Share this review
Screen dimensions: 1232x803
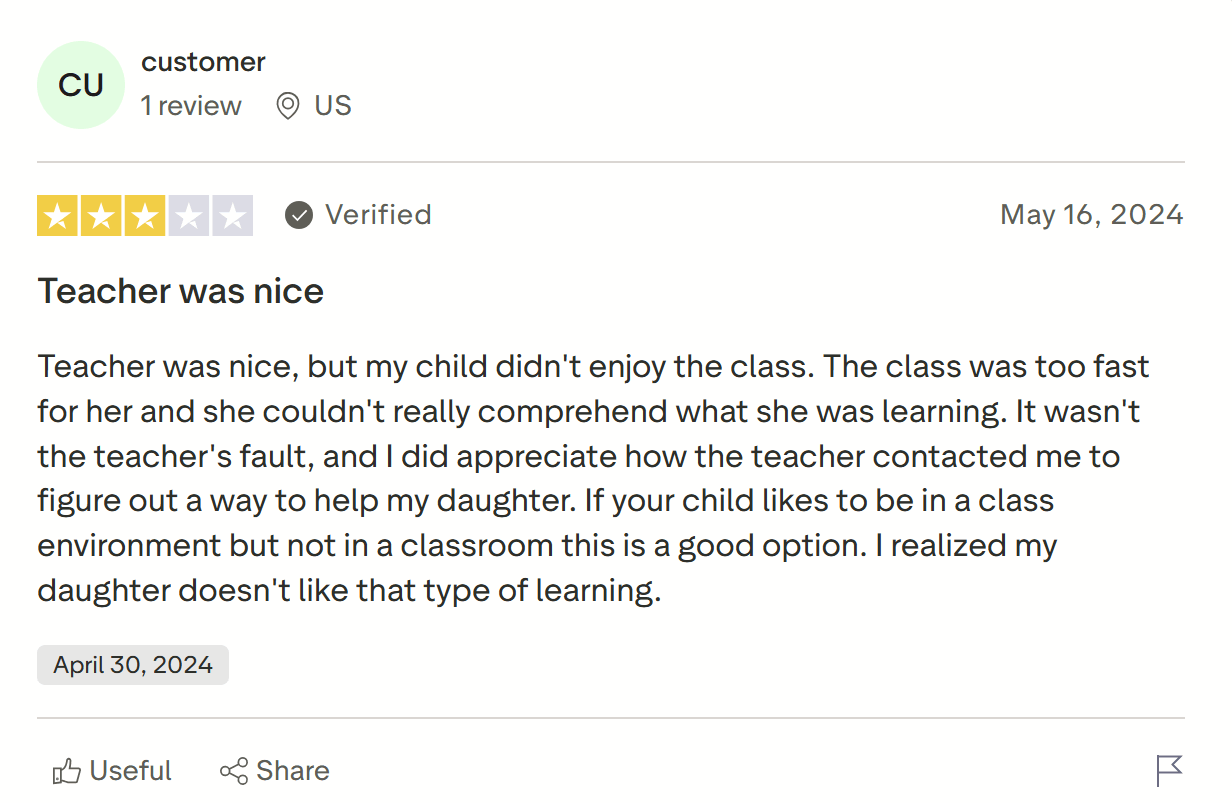pos(274,770)
